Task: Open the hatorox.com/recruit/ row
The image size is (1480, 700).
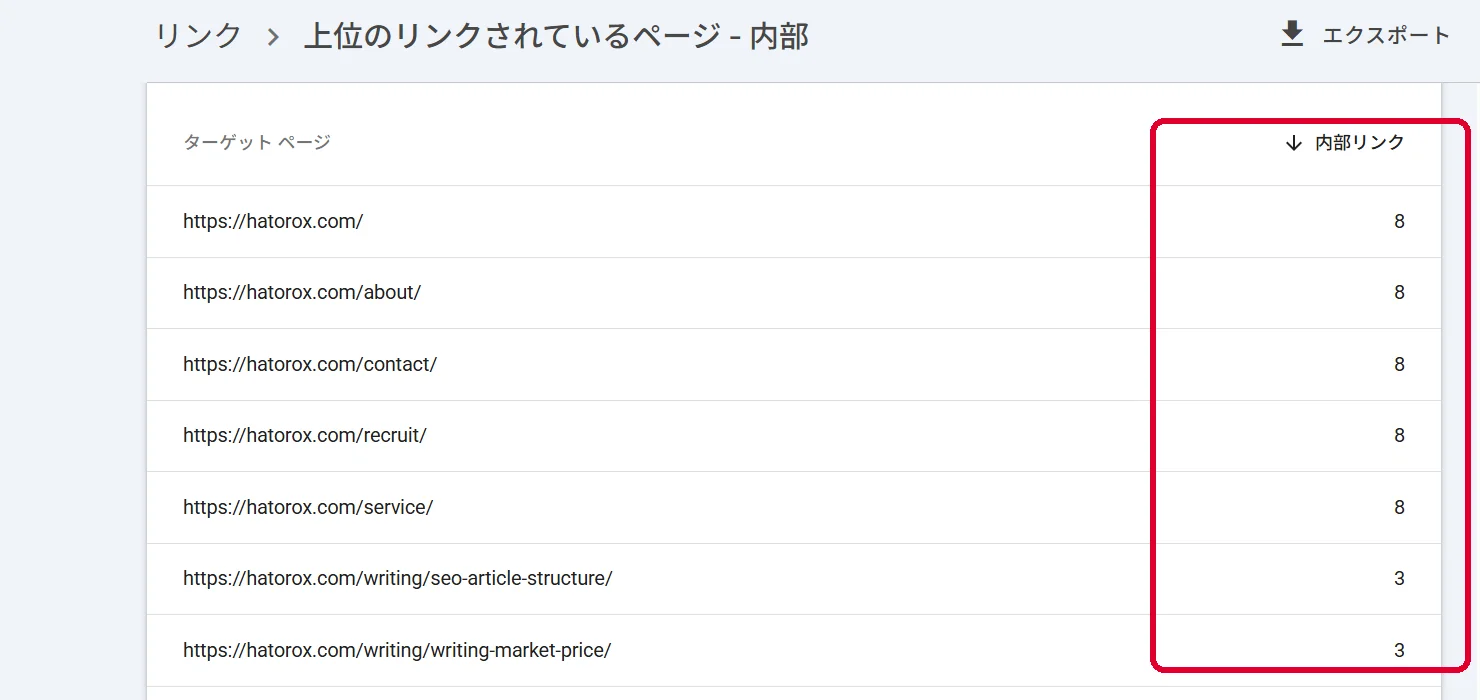Action: tap(794, 436)
